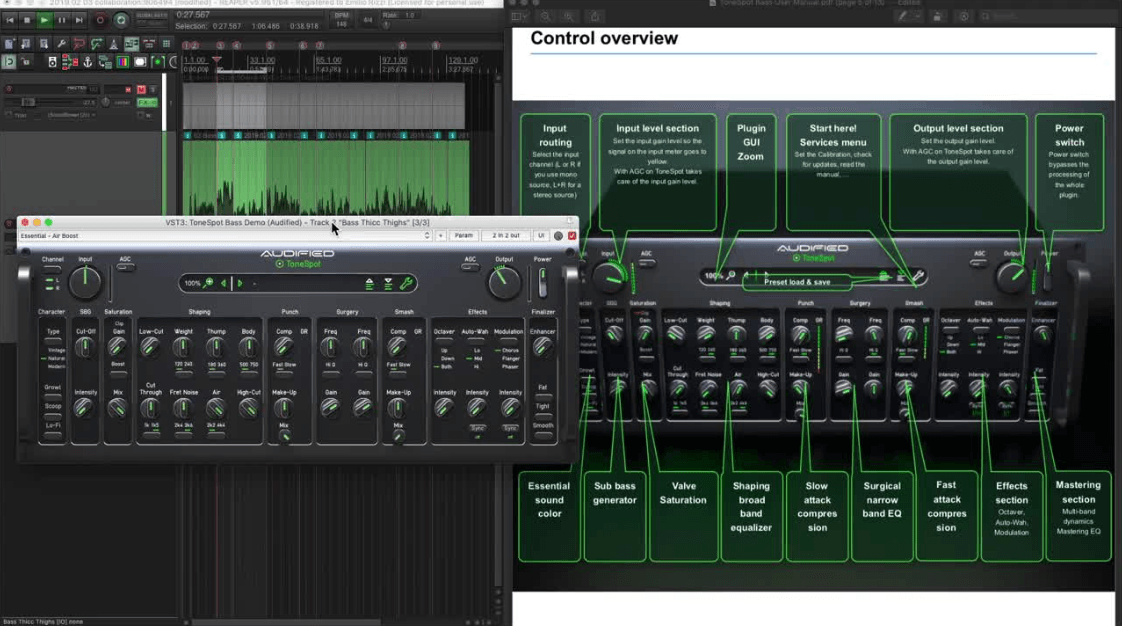
Task: Click the UI button in plugin header
Action: [x=541, y=235]
